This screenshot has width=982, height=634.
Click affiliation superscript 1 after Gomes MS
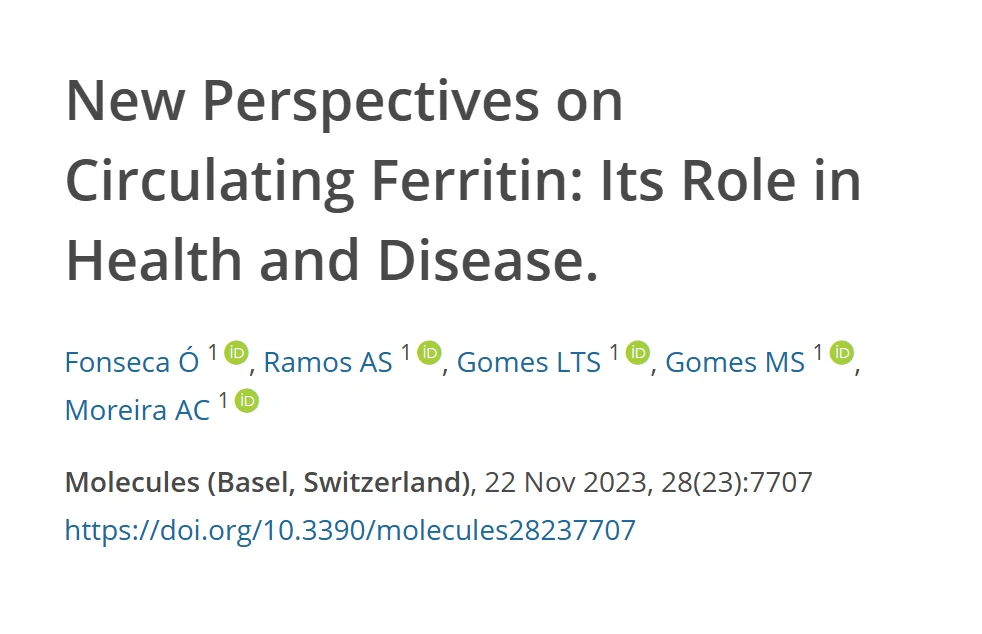818,353
